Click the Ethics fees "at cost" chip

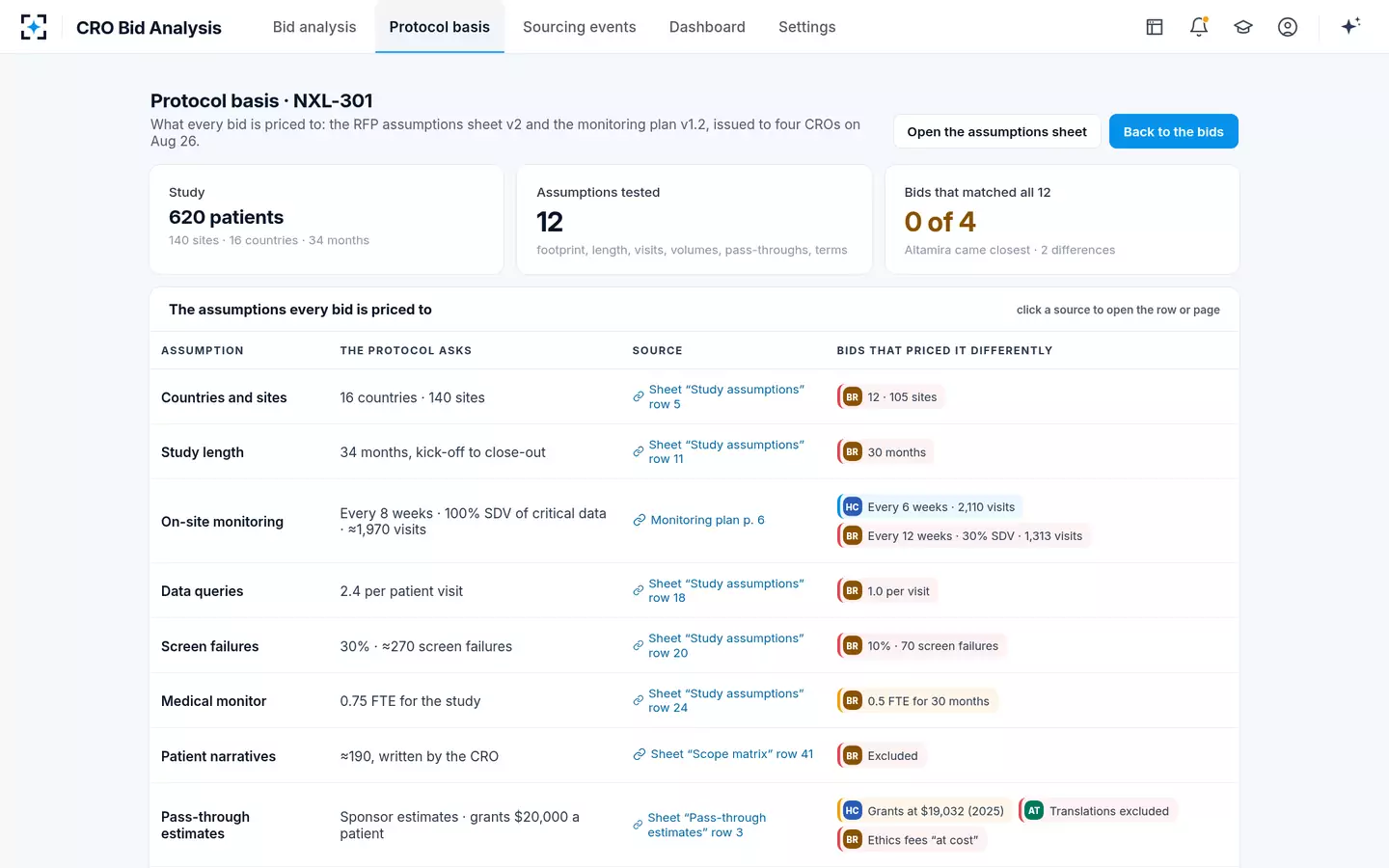tap(912, 840)
